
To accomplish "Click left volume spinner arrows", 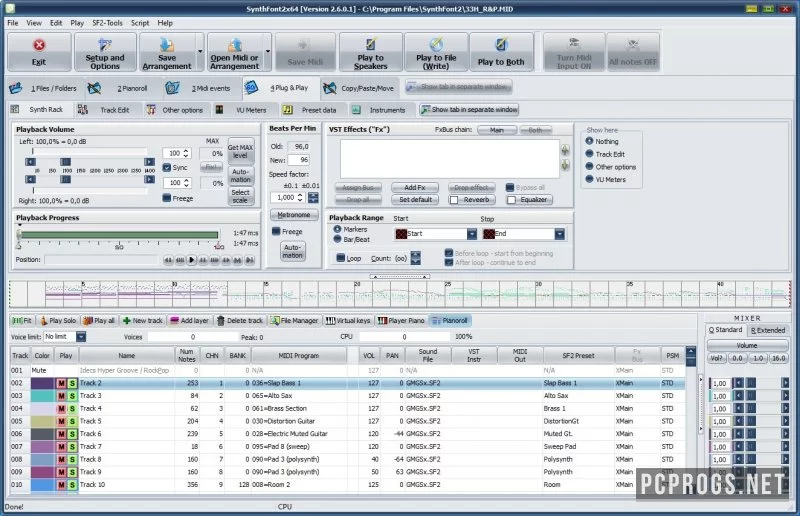I will [186, 153].
